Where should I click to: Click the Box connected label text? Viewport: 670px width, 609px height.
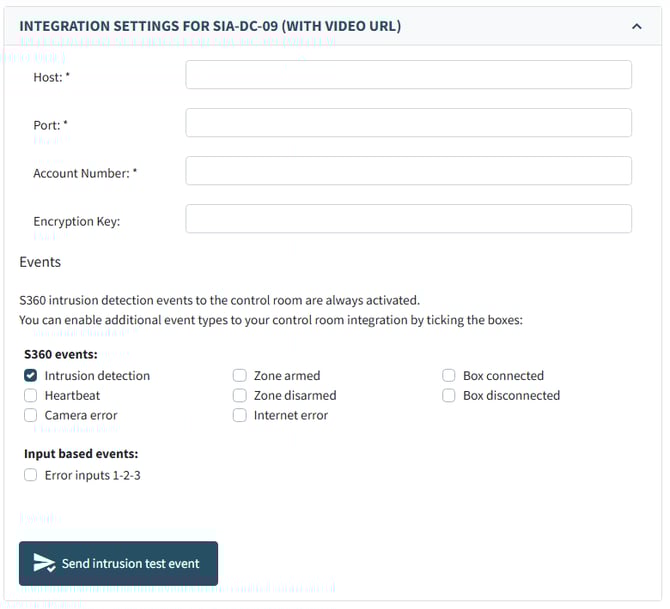[x=503, y=376]
